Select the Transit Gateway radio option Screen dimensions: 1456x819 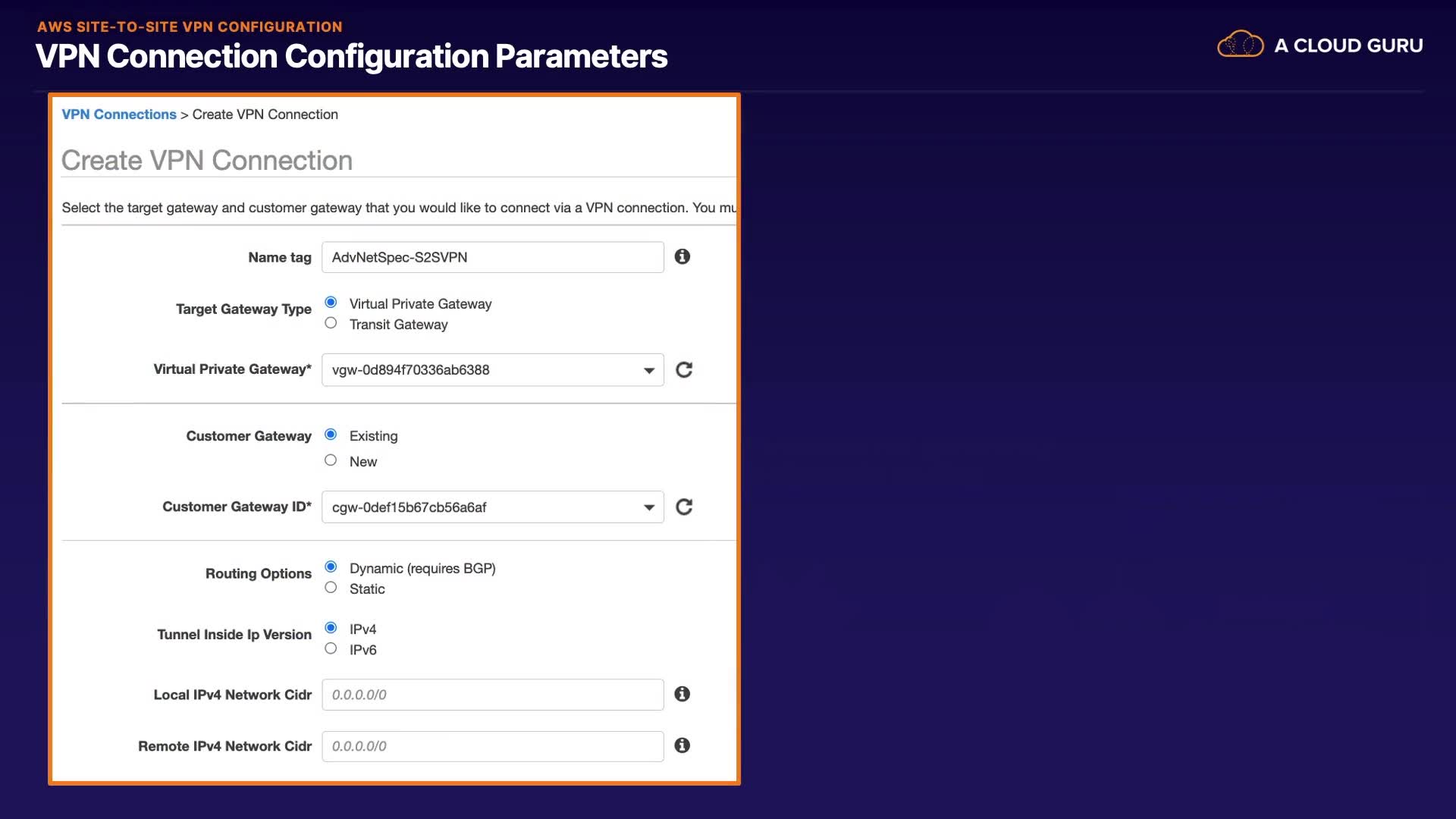[x=331, y=323]
